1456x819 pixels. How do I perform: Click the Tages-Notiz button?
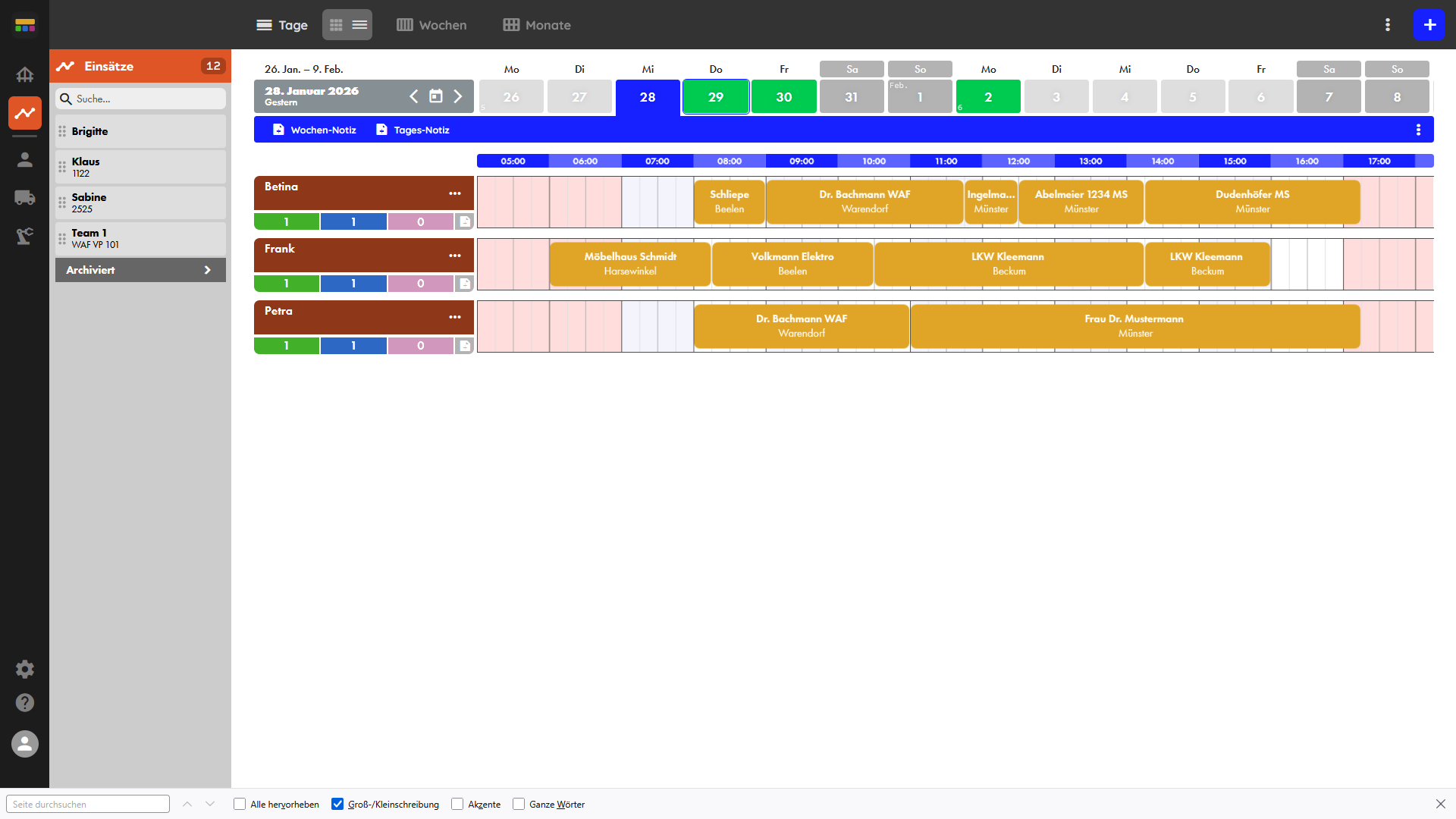tap(413, 130)
